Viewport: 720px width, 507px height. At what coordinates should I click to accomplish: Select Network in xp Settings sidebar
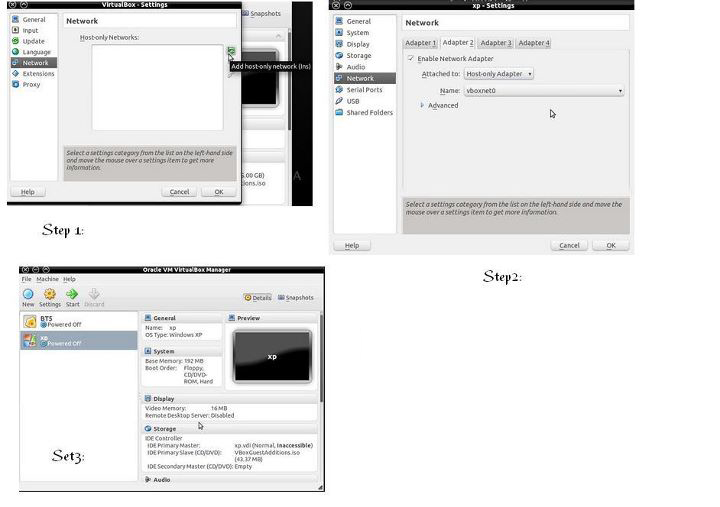365,78
